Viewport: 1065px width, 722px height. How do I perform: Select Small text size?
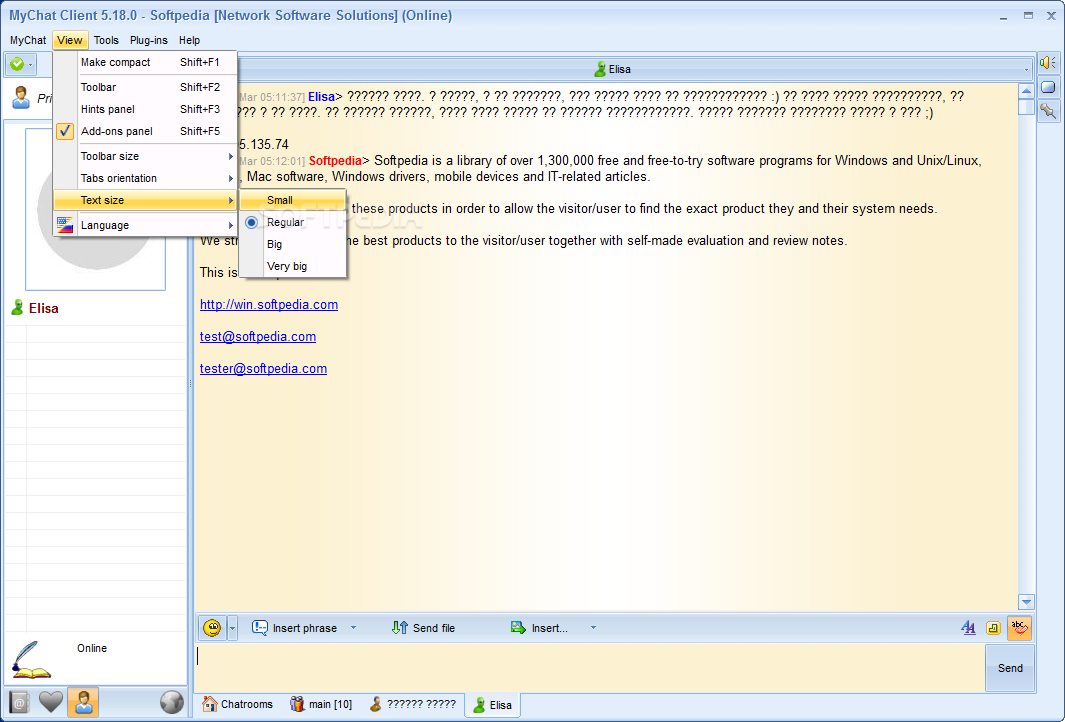click(293, 200)
